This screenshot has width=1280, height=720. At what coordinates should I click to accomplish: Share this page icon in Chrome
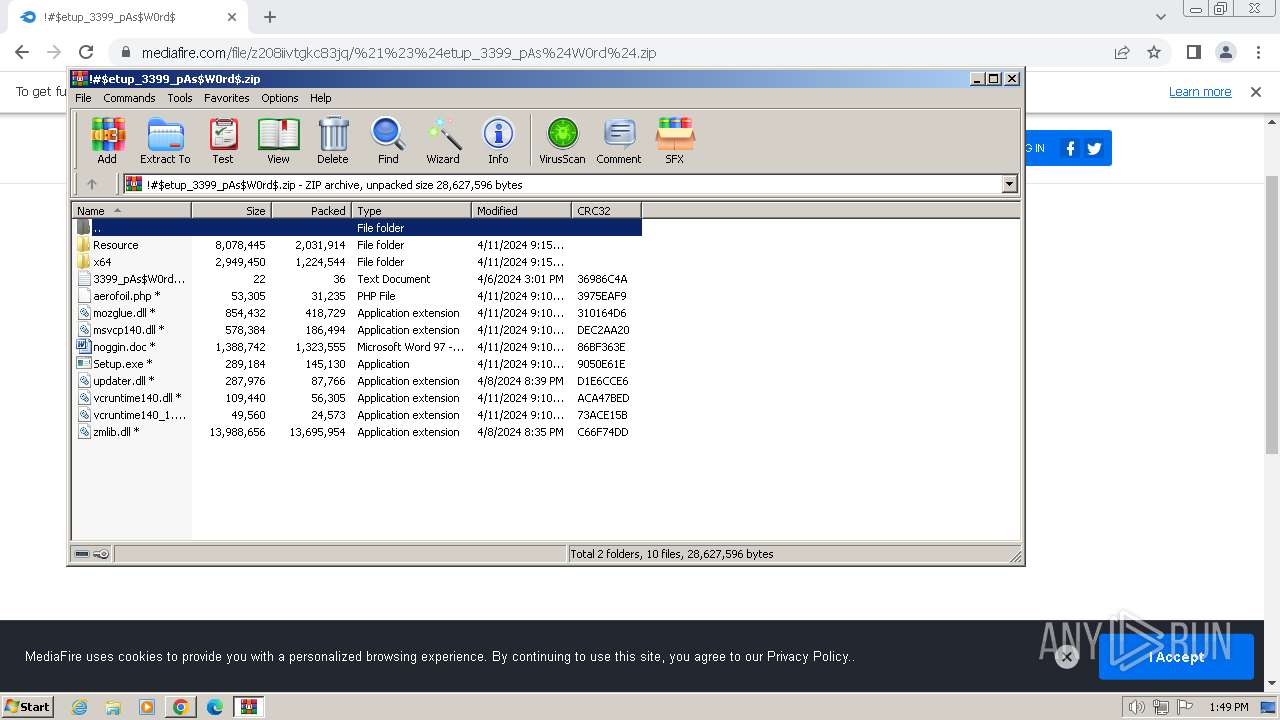pos(1122,53)
